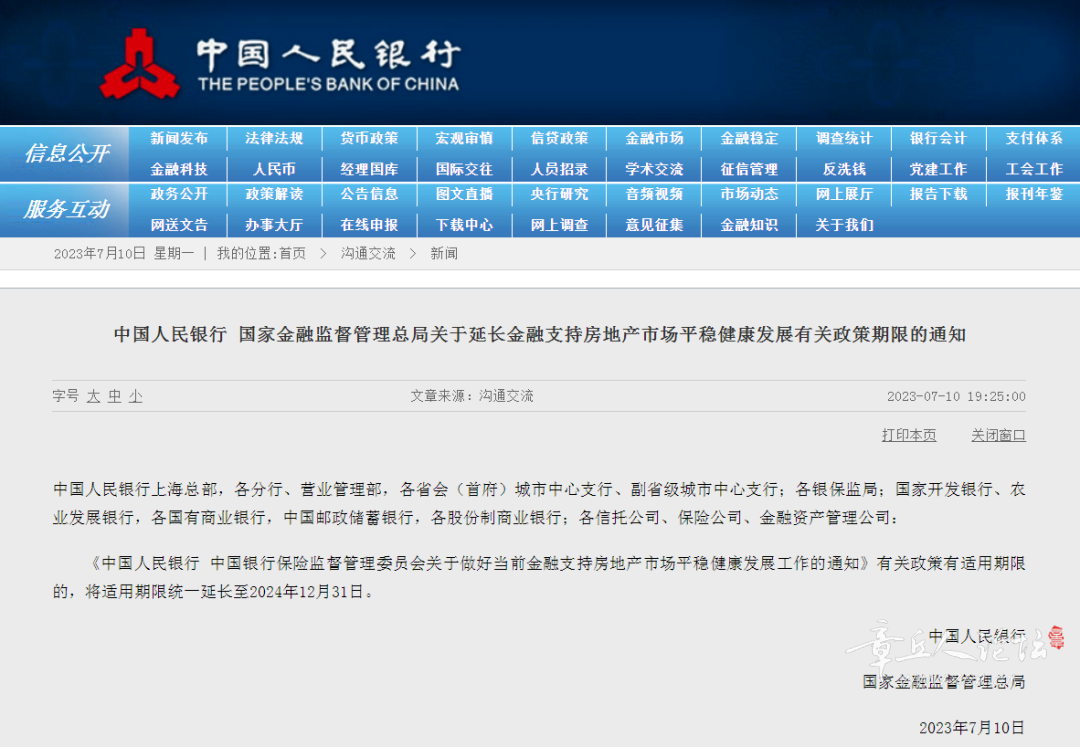
Task: Set font size to large (大)
Action: point(93,396)
